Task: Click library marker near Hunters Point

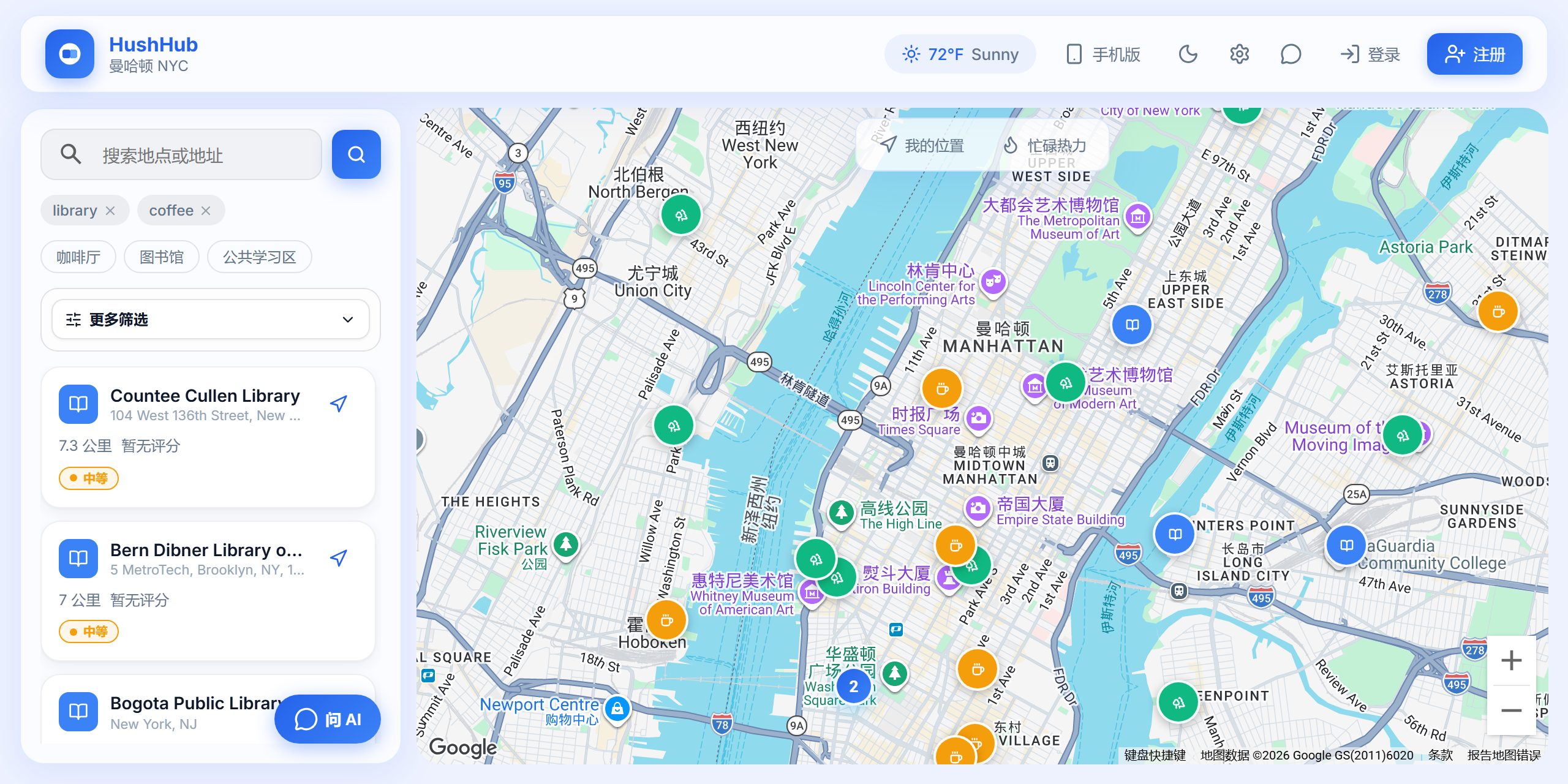Action: (x=1174, y=534)
